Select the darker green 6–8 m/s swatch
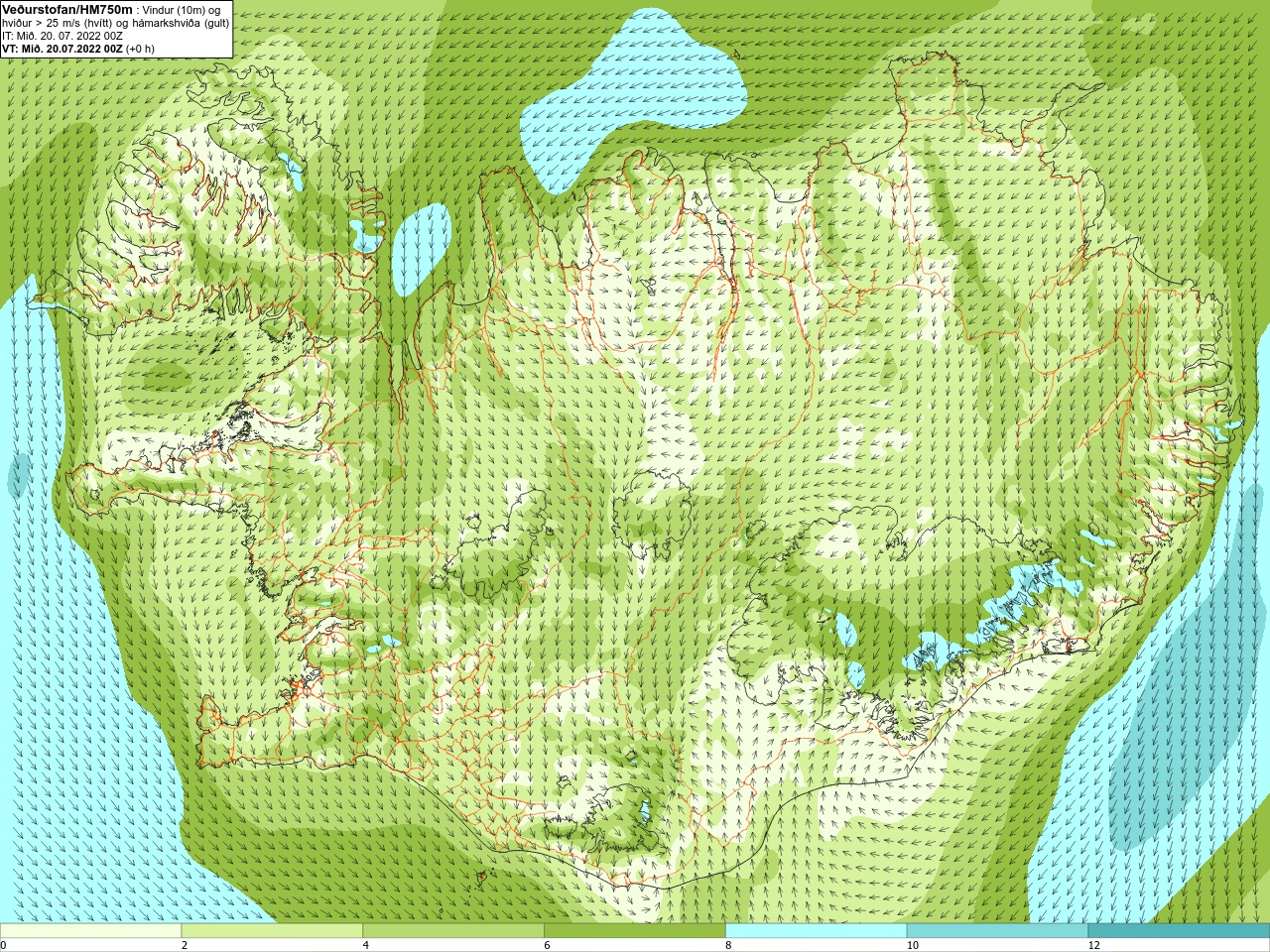Viewport: 1270px width, 952px height. [x=635, y=931]
